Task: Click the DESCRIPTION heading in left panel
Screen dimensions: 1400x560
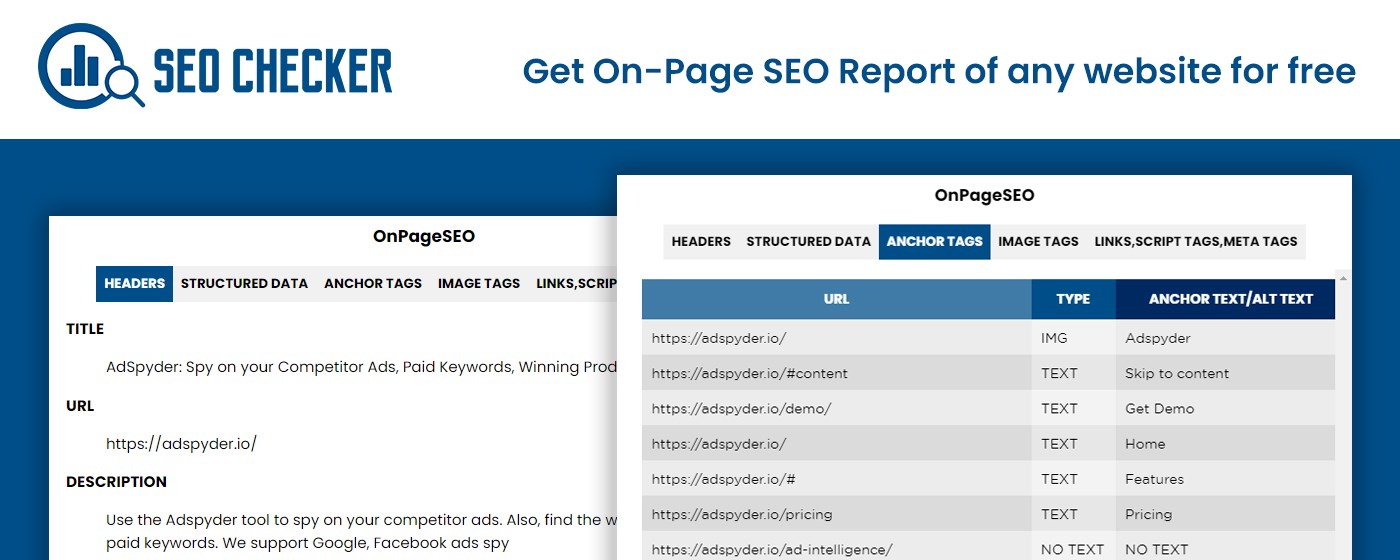Action: [116, 482]
